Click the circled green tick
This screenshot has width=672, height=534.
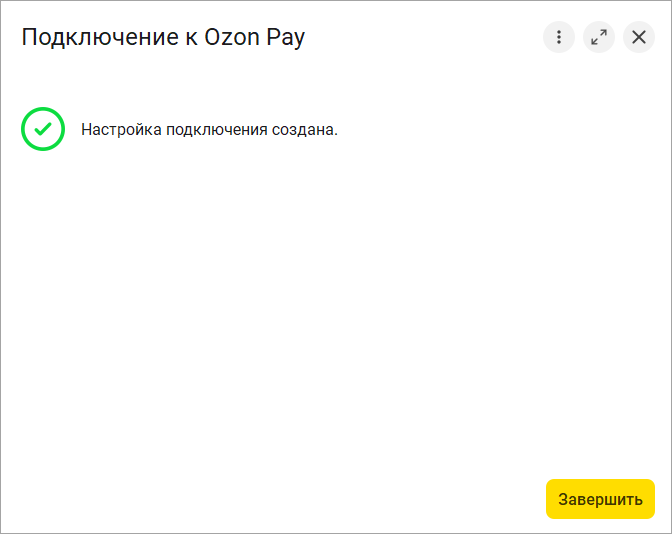[43, 129]
